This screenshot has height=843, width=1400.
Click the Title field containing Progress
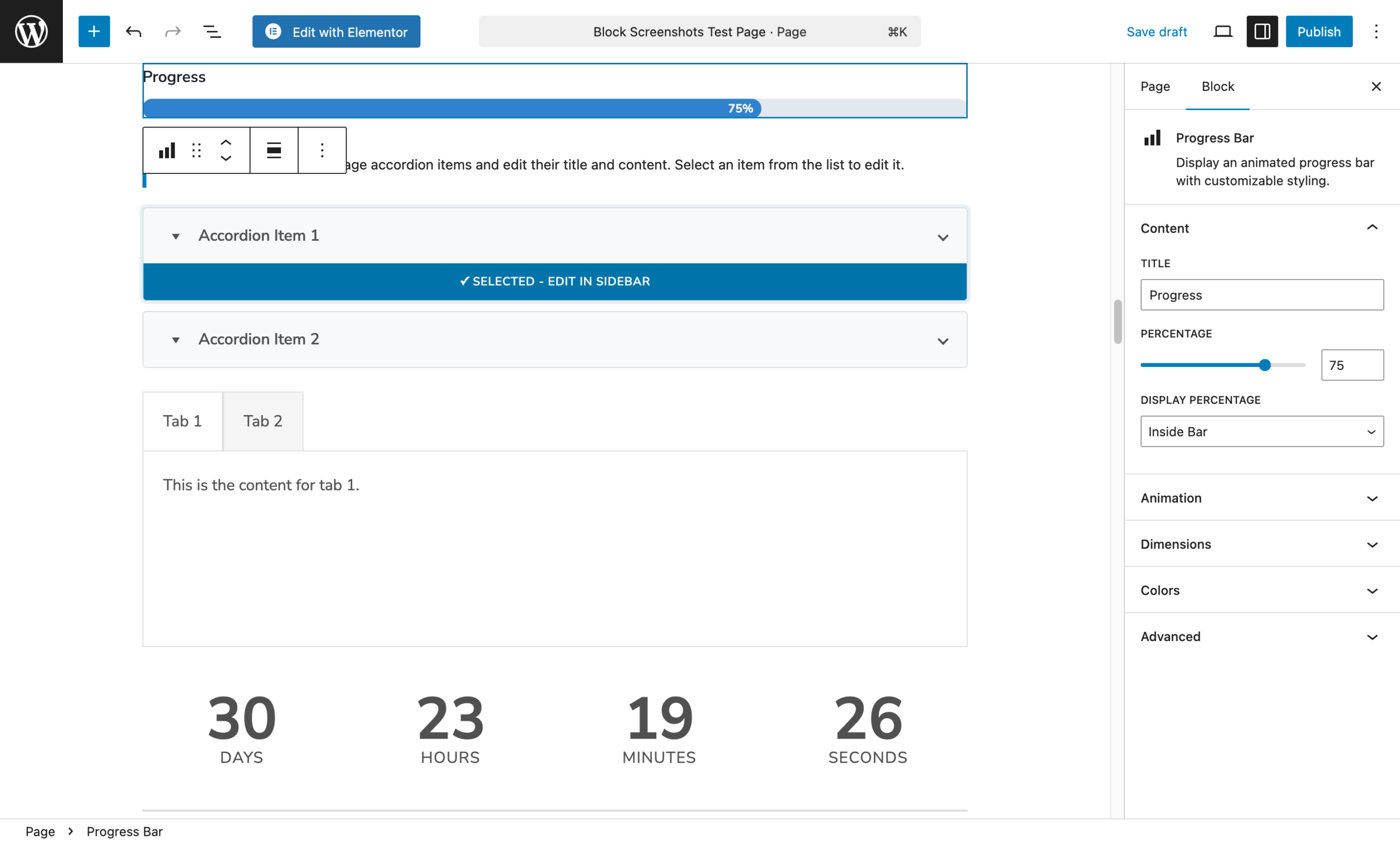1262,295
